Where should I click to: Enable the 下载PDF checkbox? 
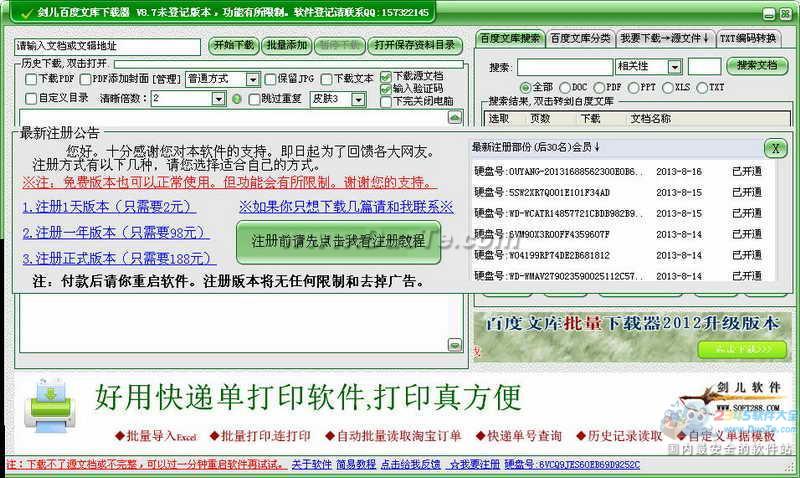click(x=31, y=79)
